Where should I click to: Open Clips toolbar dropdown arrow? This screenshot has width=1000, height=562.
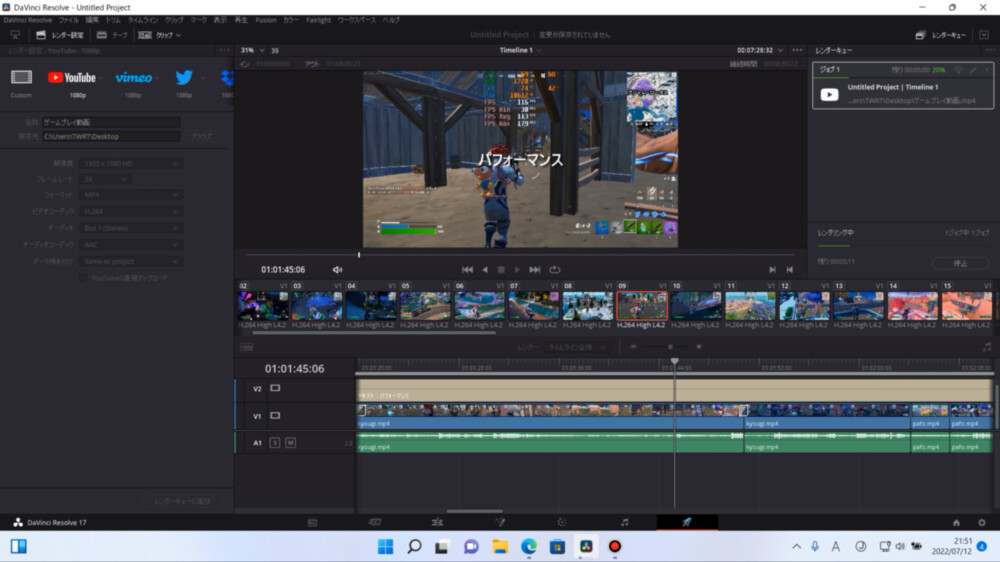point(178,35)
